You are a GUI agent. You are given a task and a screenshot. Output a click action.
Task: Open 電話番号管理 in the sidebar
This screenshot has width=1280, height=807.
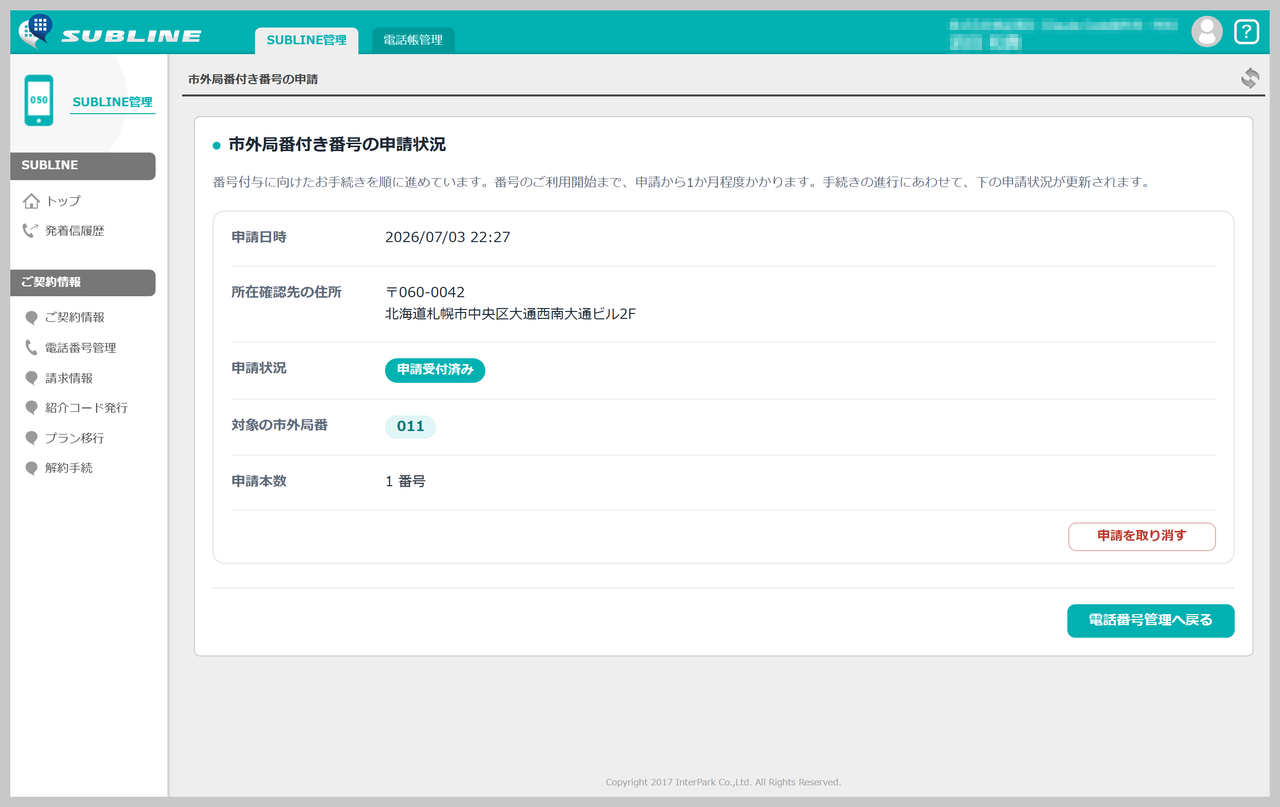coord(81,348)
